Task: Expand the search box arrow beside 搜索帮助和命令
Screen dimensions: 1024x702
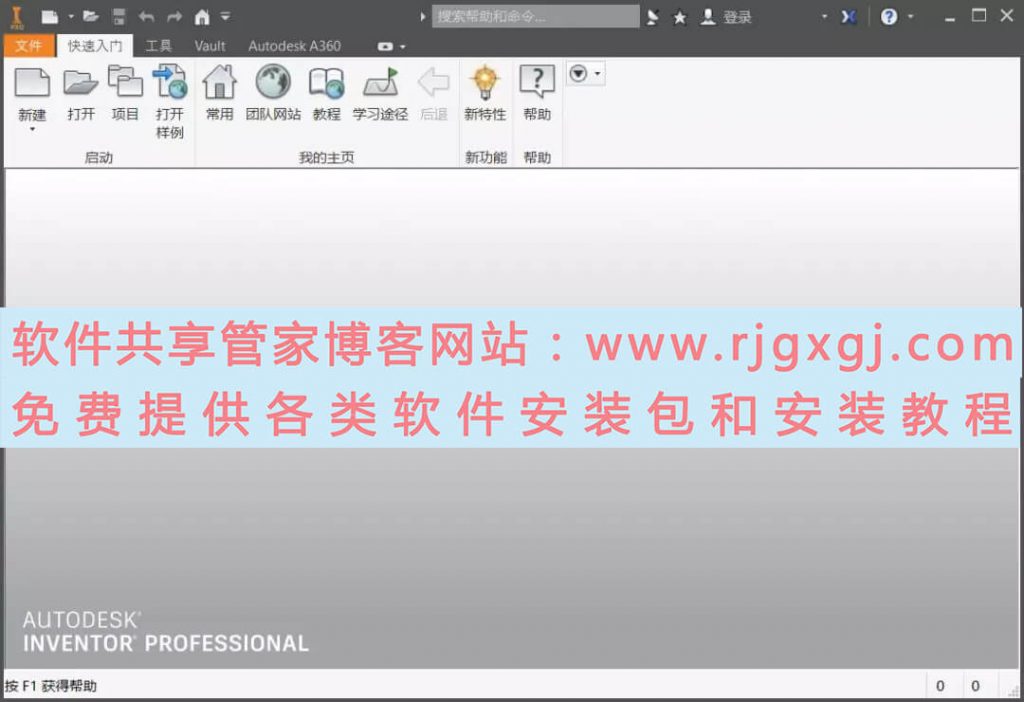Action: [423, 17]
